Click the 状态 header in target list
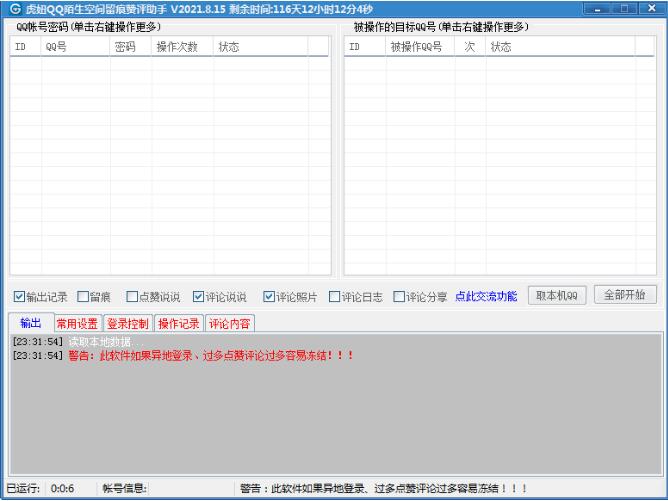Image resolution: width=668 pixels, height=501 pixels. [x=560, y=46]
